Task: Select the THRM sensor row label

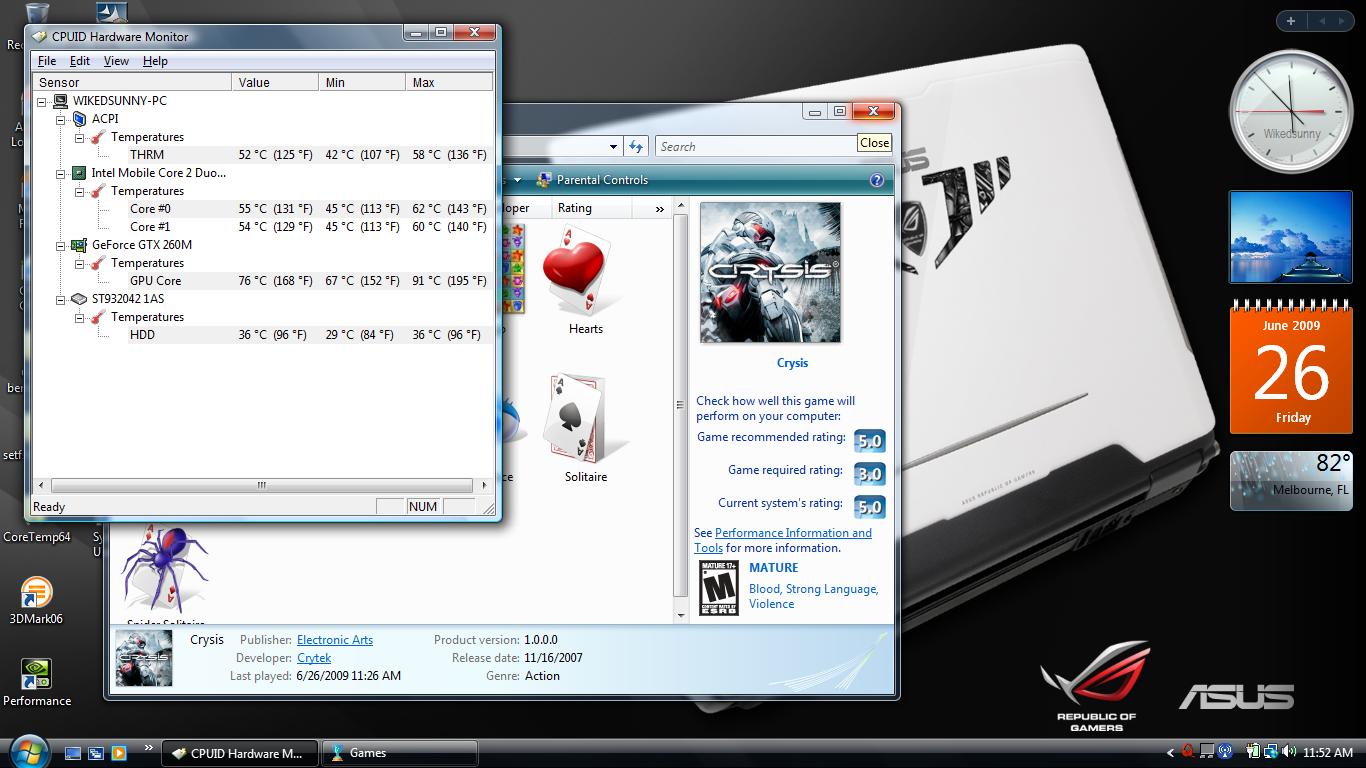Action: click(147, 155)
